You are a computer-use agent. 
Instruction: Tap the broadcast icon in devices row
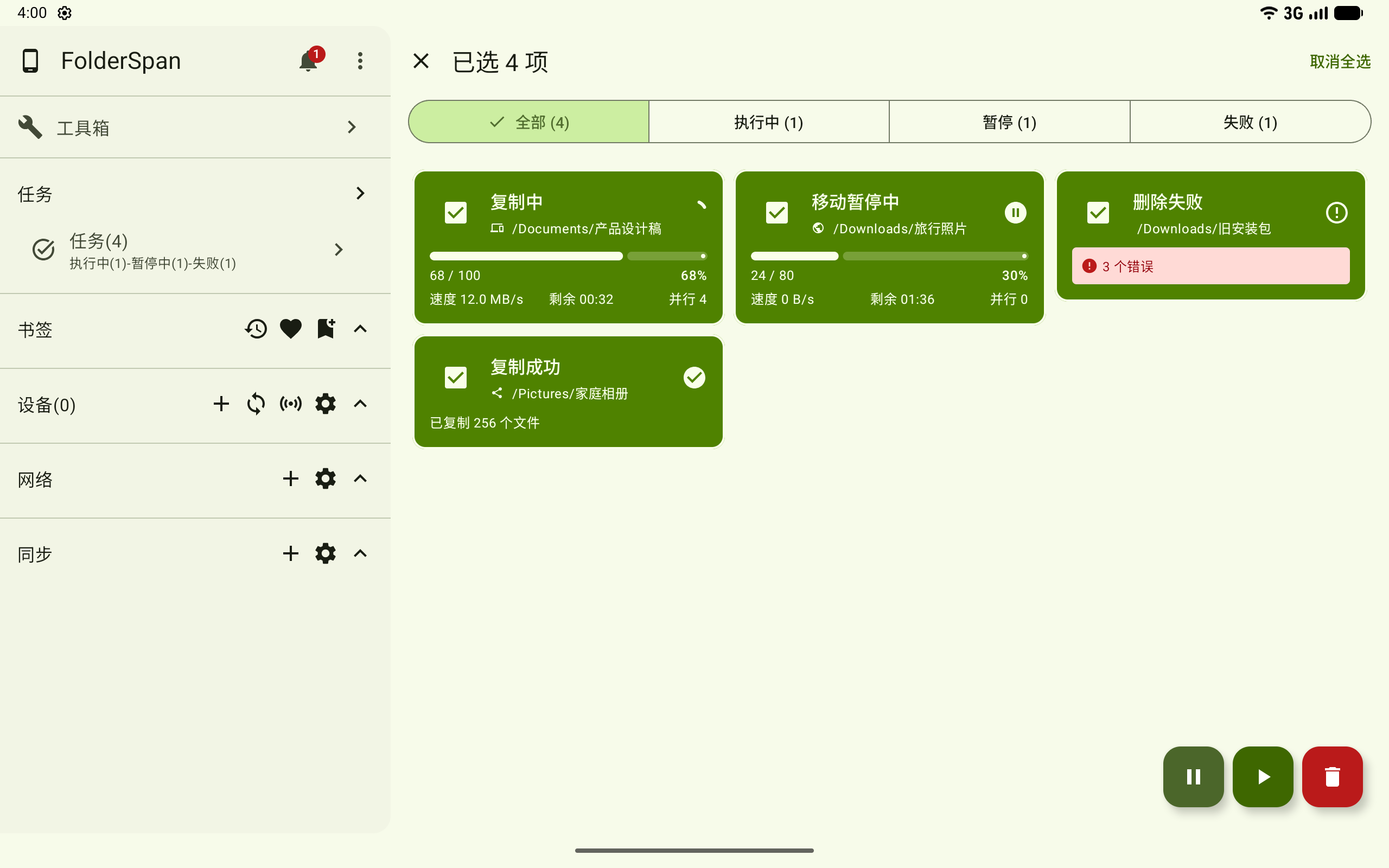tap(290, 404)
